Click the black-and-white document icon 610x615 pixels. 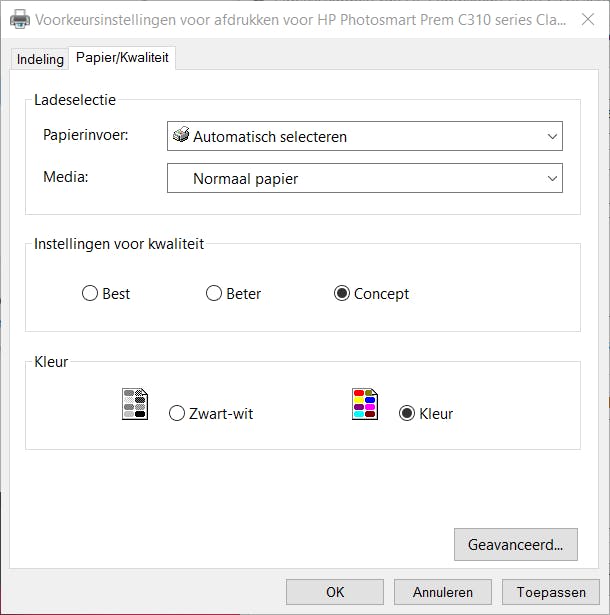point(135,404)
